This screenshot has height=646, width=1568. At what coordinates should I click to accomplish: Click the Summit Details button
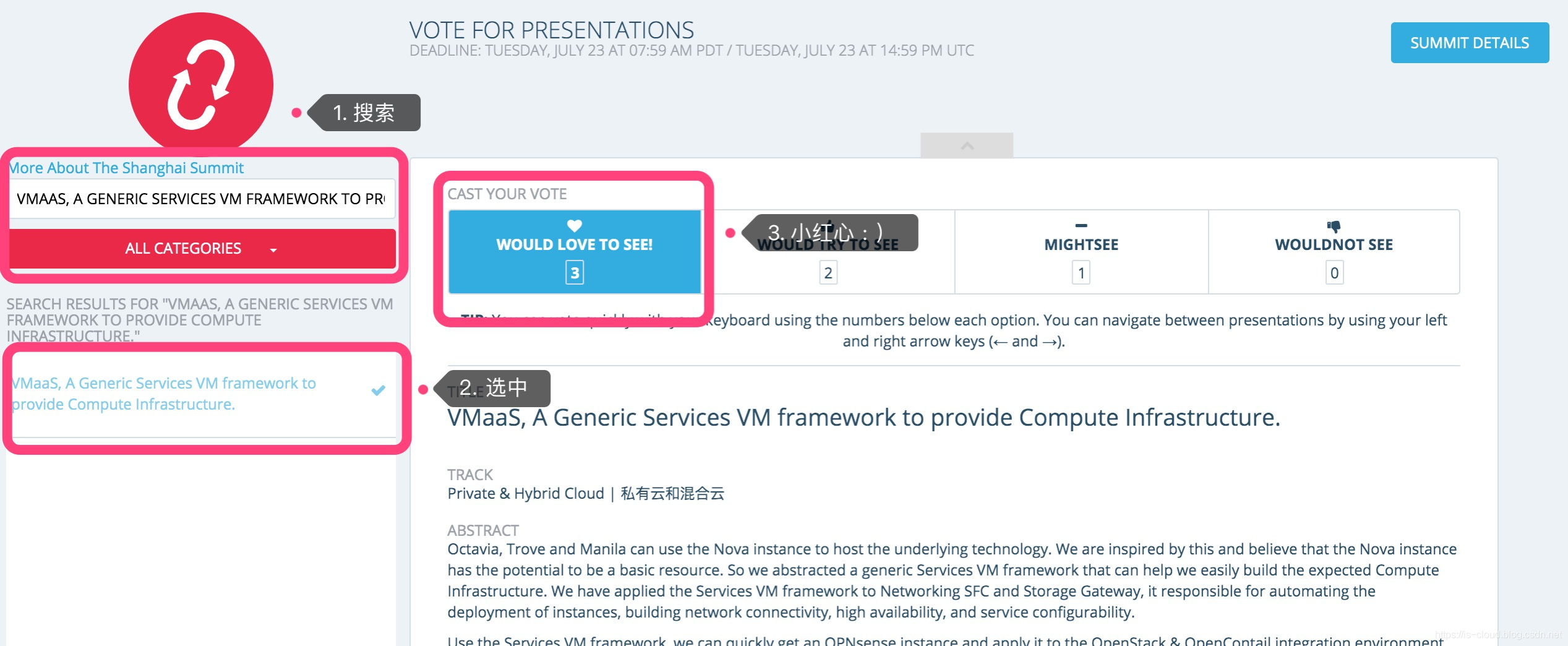tap(1470, 43)
